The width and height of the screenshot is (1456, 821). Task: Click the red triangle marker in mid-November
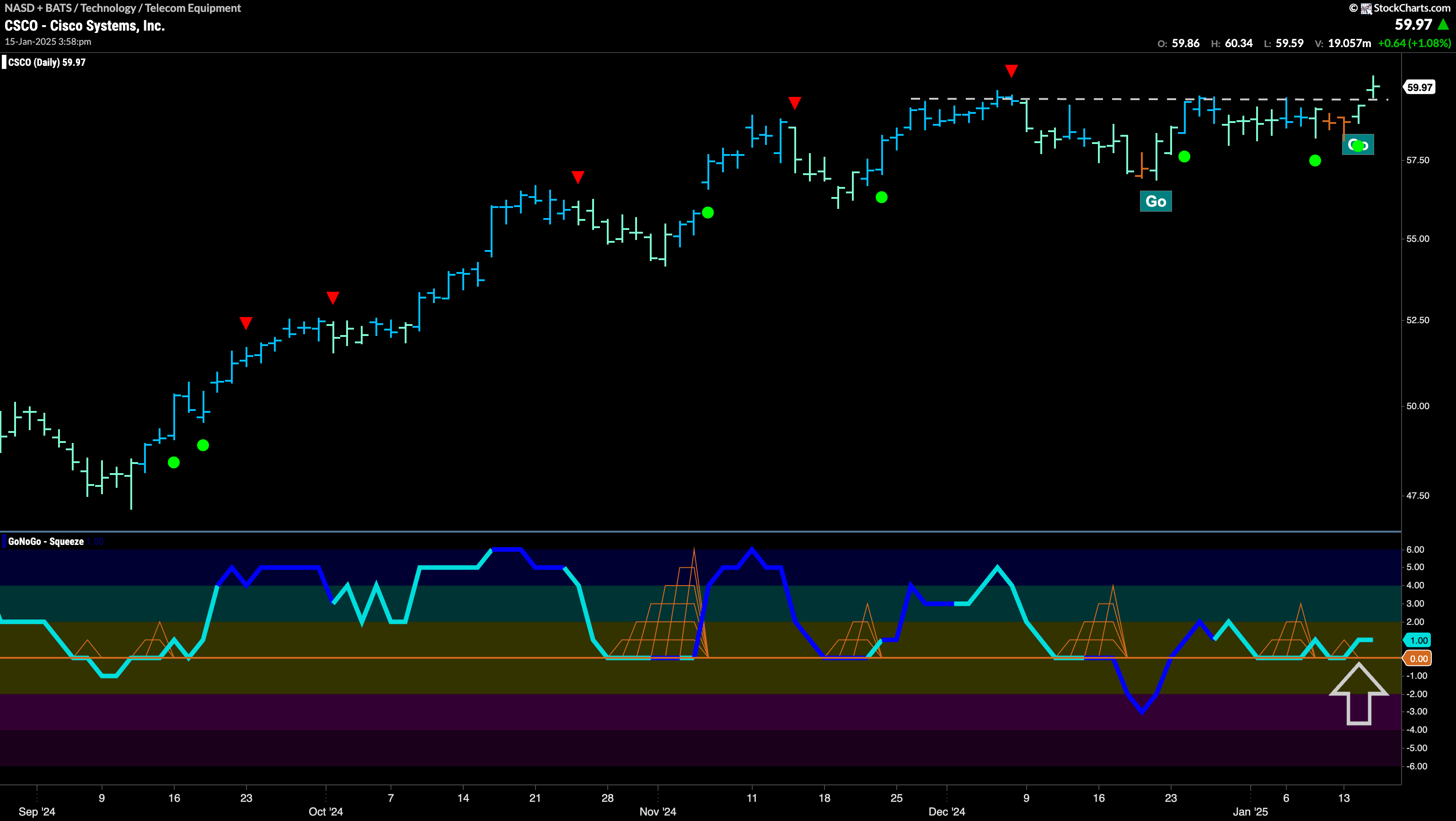tap(795, 103)
